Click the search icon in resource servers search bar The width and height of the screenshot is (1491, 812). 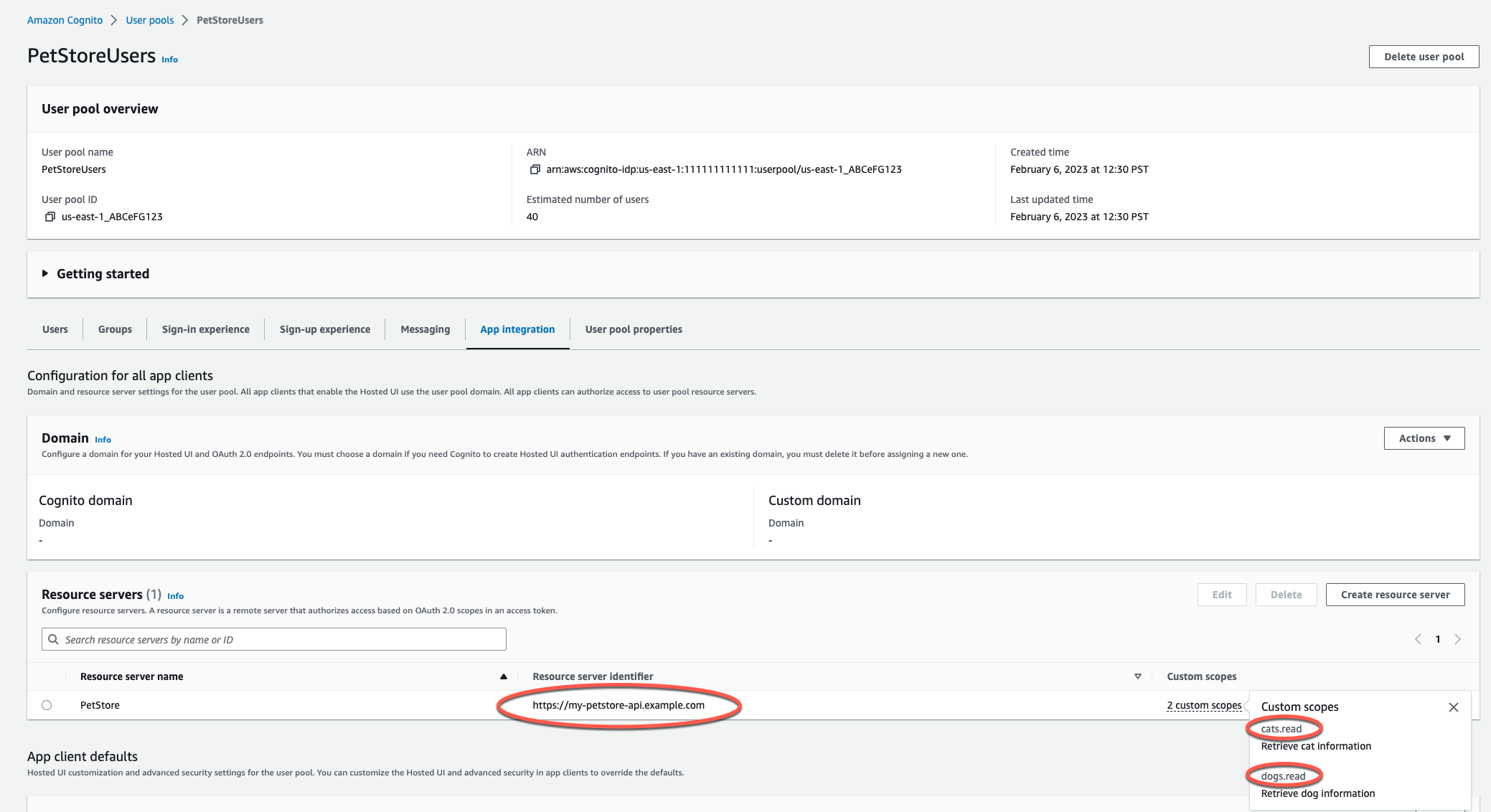pyautogui.click(x=55, y=639)
